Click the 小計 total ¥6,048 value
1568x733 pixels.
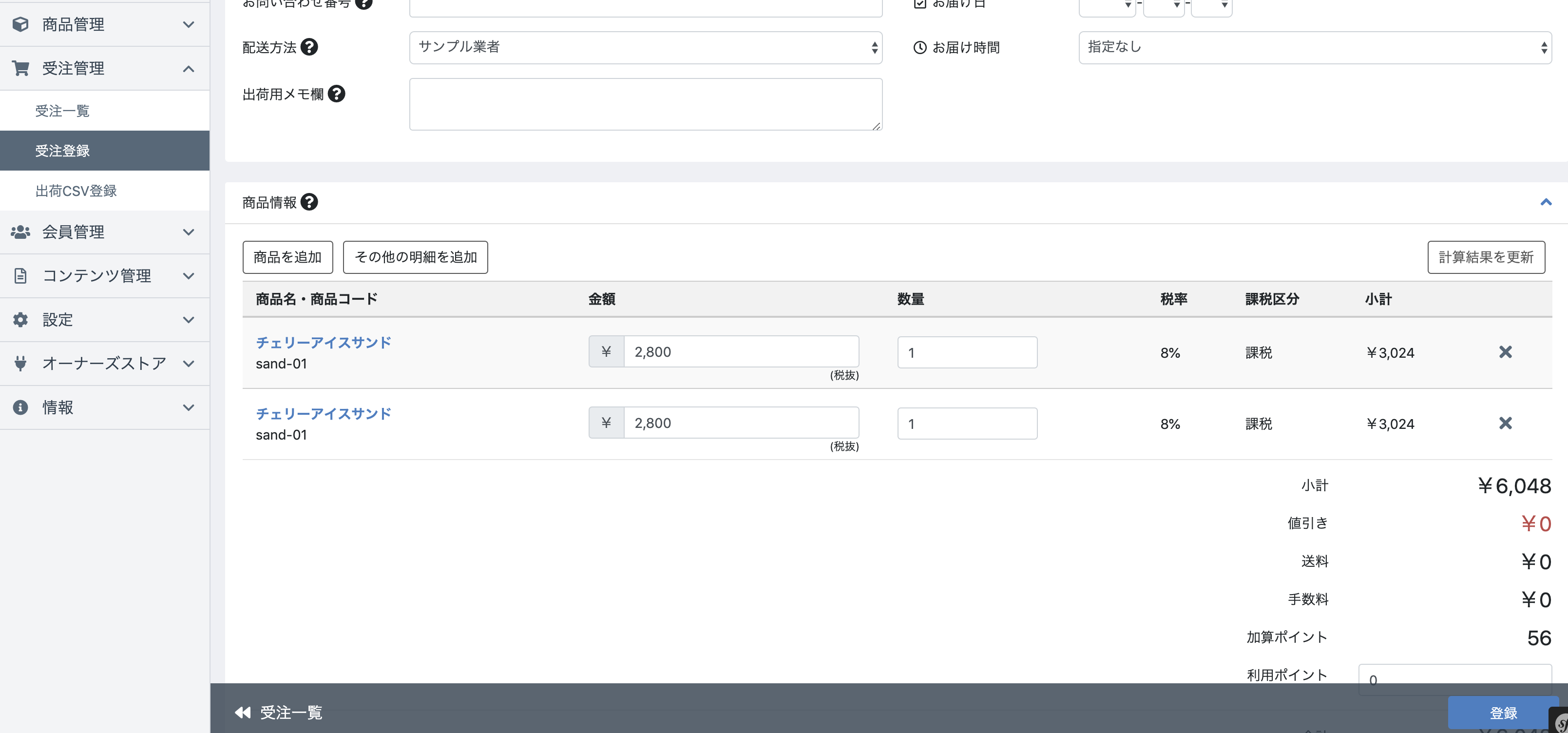click(x=1514, y=486)
